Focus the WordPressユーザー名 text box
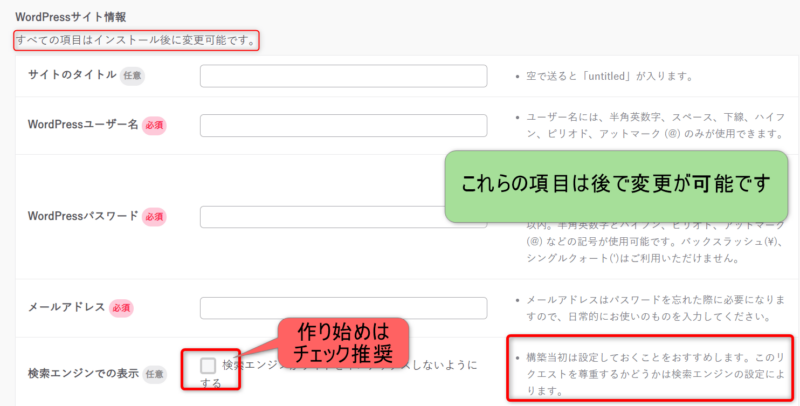This screenshot has width=800, height=406. 343,125
